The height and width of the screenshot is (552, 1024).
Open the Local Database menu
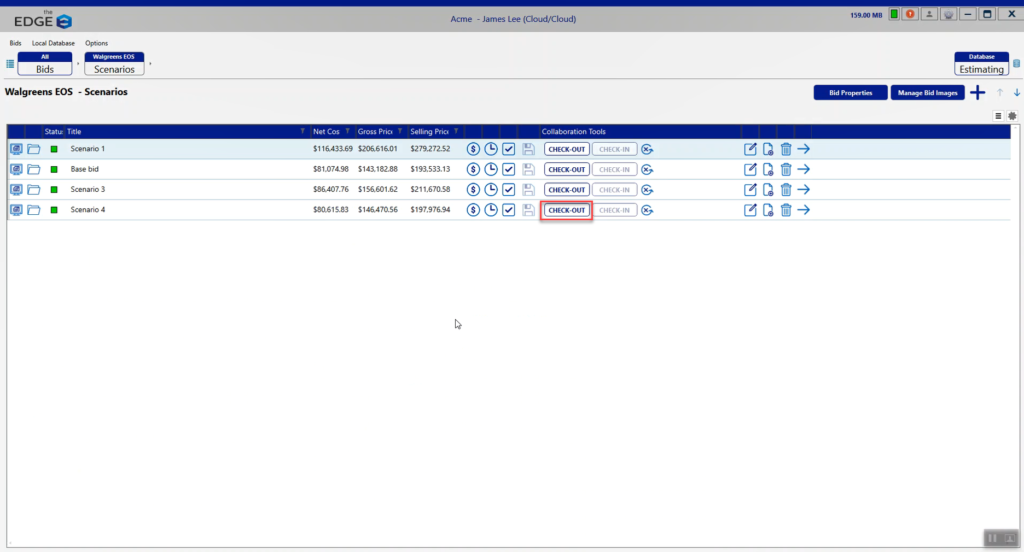(x=52, y=43)
